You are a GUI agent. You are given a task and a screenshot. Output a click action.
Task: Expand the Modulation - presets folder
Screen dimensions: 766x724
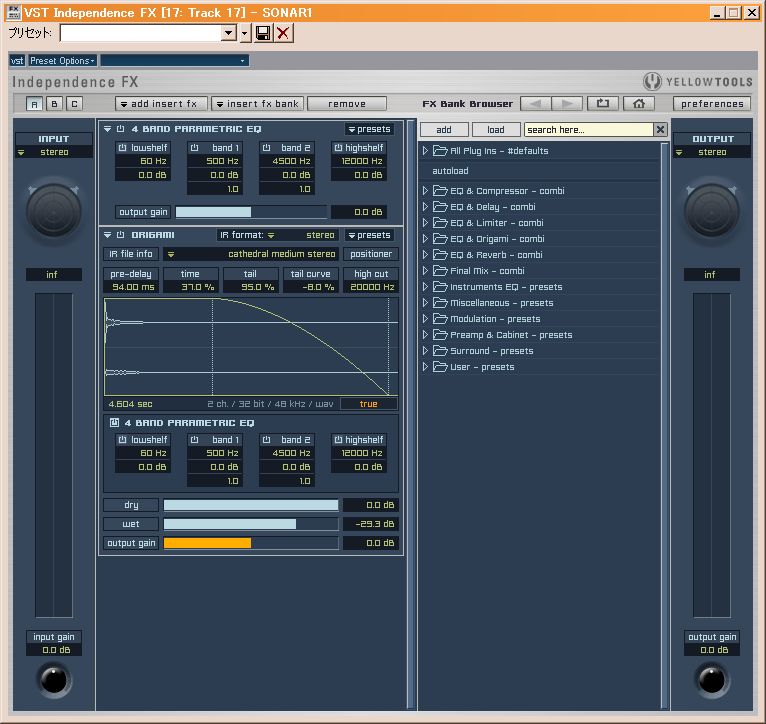tap(425, 319)
